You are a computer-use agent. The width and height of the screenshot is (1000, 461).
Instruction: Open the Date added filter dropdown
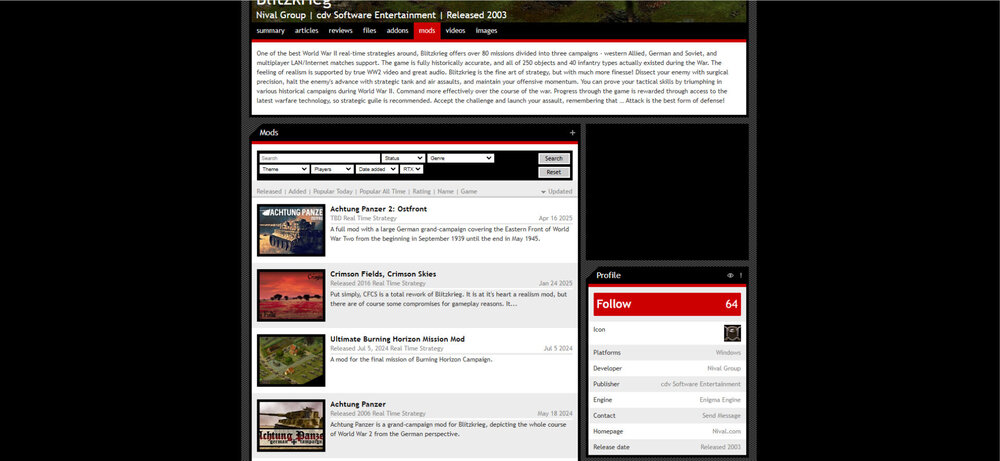pos(377,169)
